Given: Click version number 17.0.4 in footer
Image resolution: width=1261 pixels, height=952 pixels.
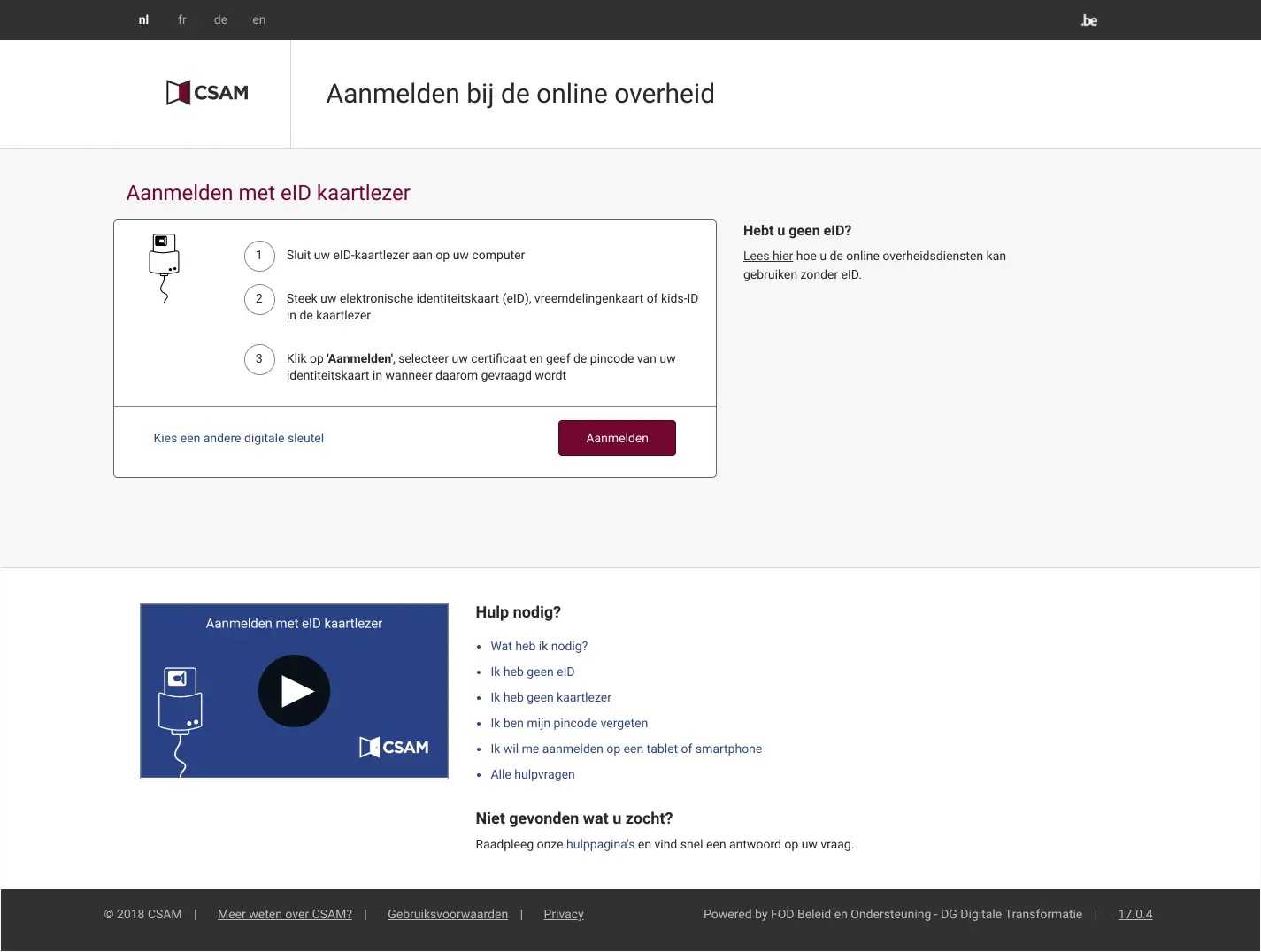Looking at the screenshot, I should coord(1135,914).
